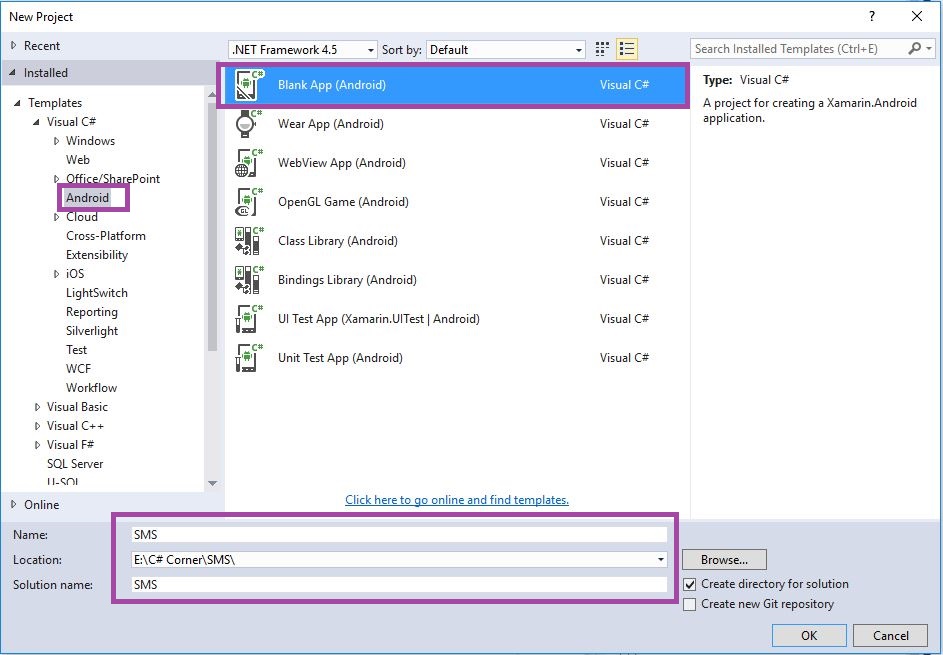Select the Silverlight category
The image size is (943, 655).
tap(92, 331)
